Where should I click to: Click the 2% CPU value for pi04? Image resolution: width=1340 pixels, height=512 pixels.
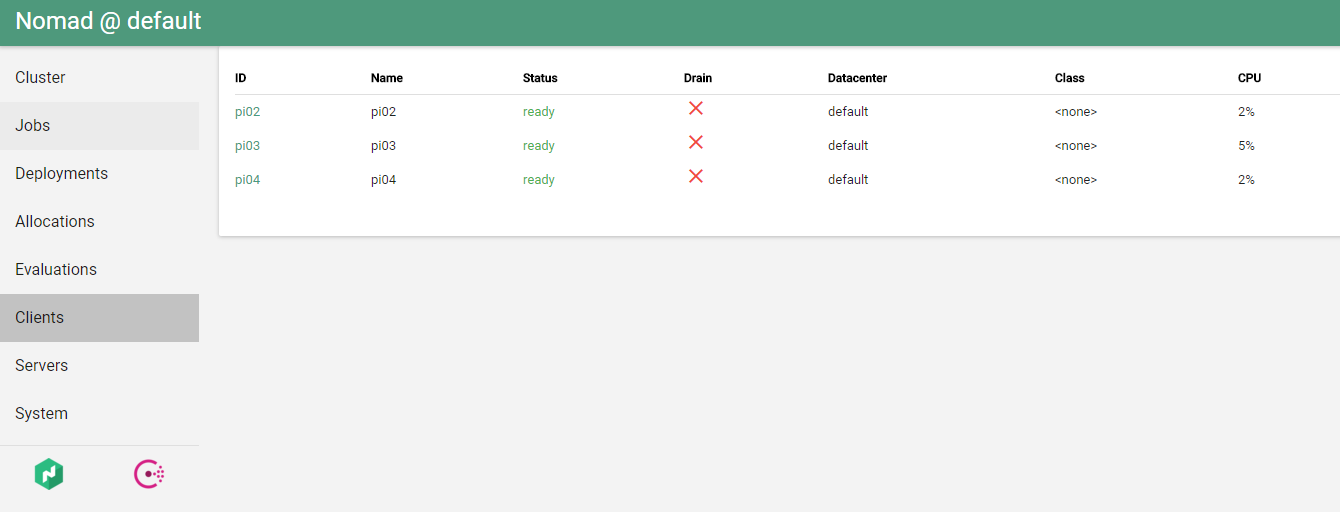tap(1246, 180)
